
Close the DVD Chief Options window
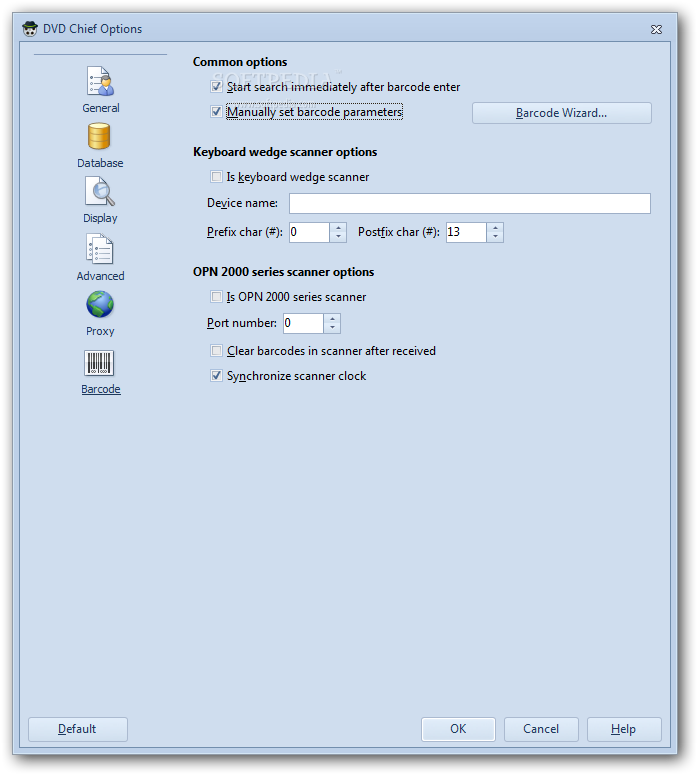point(656,30)
